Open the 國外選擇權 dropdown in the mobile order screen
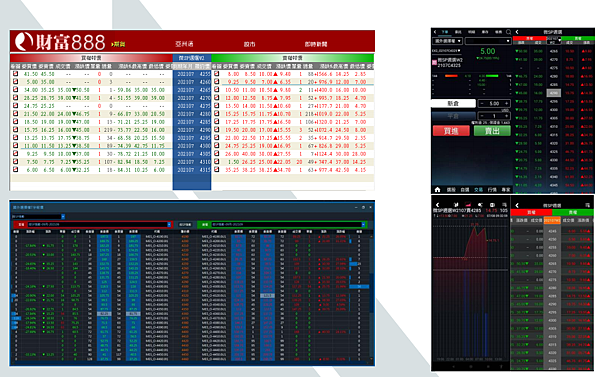 pos(447,41)
